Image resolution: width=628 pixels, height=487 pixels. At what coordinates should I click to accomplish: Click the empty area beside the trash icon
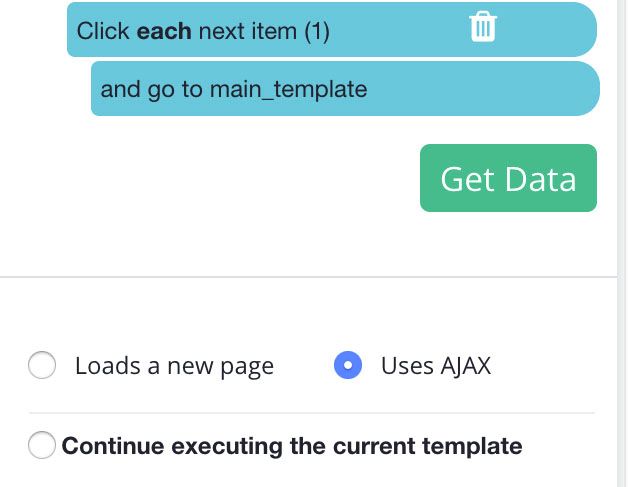tap(547, 29)
